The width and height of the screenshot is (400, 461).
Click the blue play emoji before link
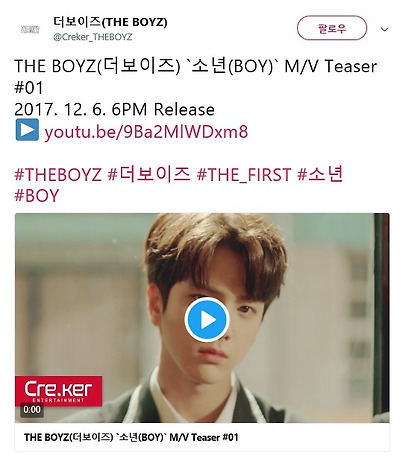(27, 130)
